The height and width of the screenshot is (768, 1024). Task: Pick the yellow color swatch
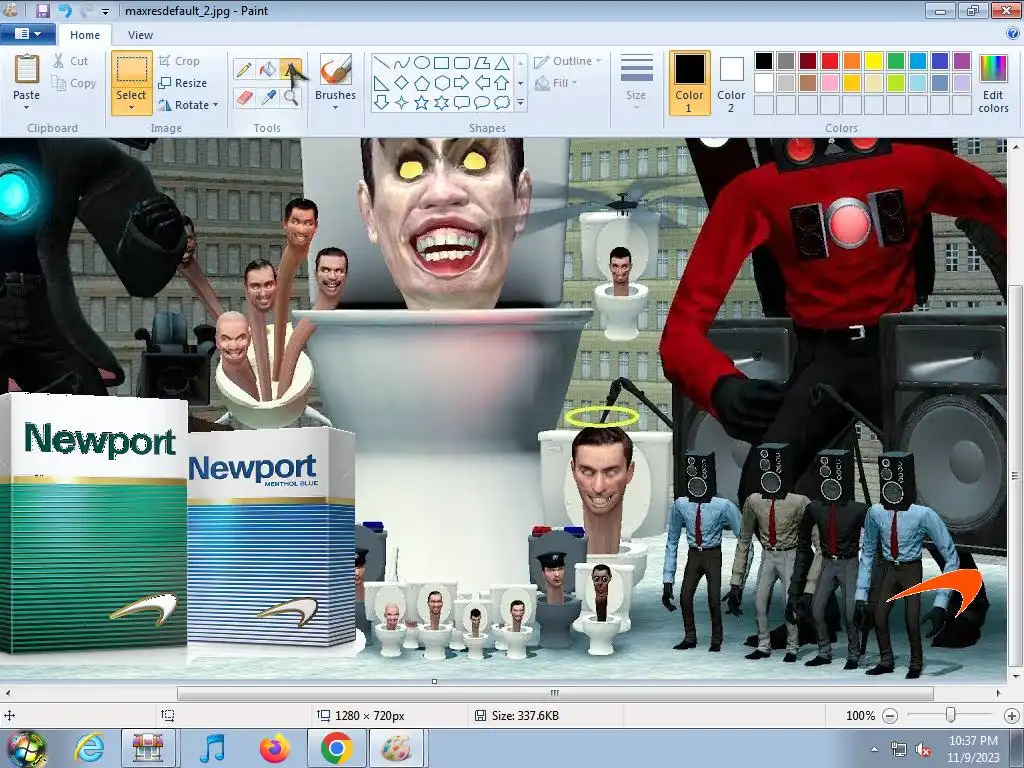tap(874, 61)
